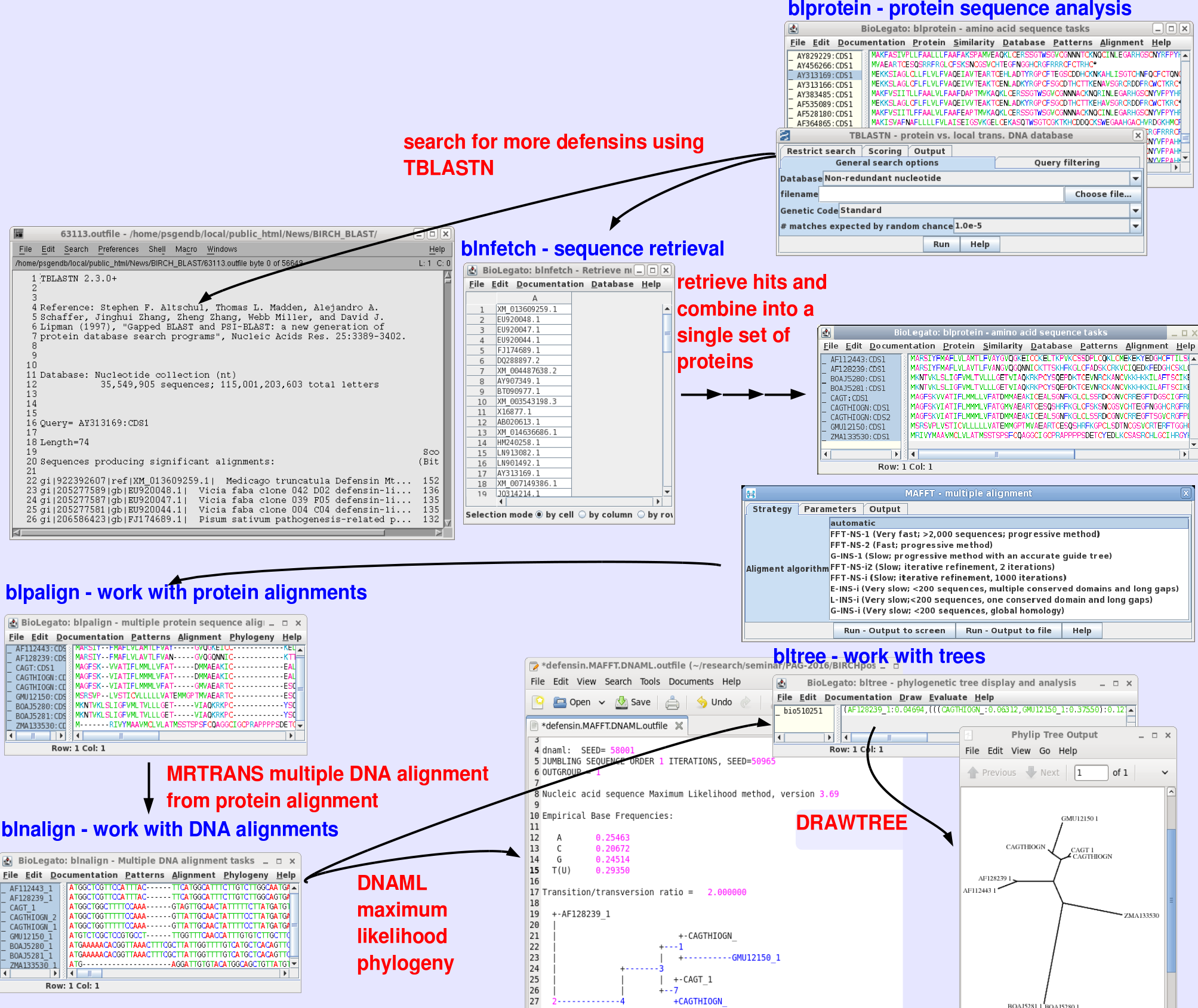Open the Similarity menu in top blprotein window
The height and width of the screenshot is (1008, 1198).
pyautogui.click(x=974, y=42)
